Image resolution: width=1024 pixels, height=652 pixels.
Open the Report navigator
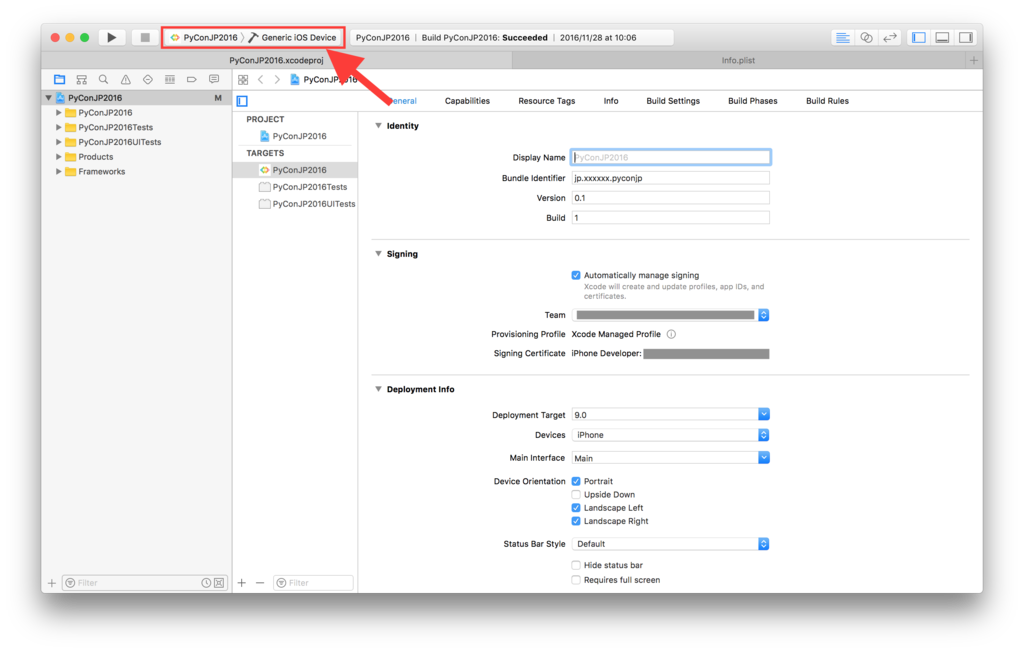click(214, 80)
